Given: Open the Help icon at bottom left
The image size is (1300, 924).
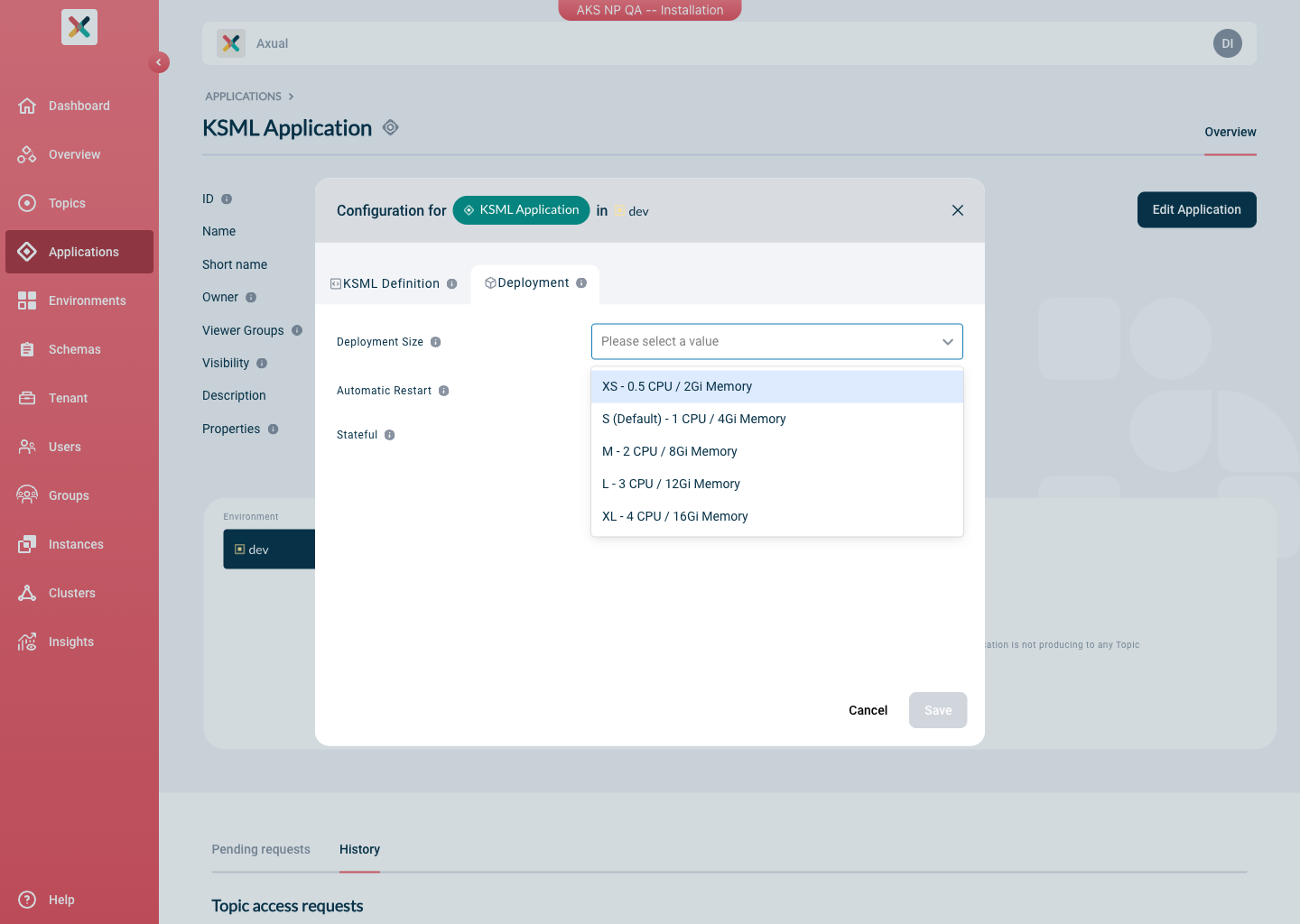Looking at the screenshot, I should 27,900.
